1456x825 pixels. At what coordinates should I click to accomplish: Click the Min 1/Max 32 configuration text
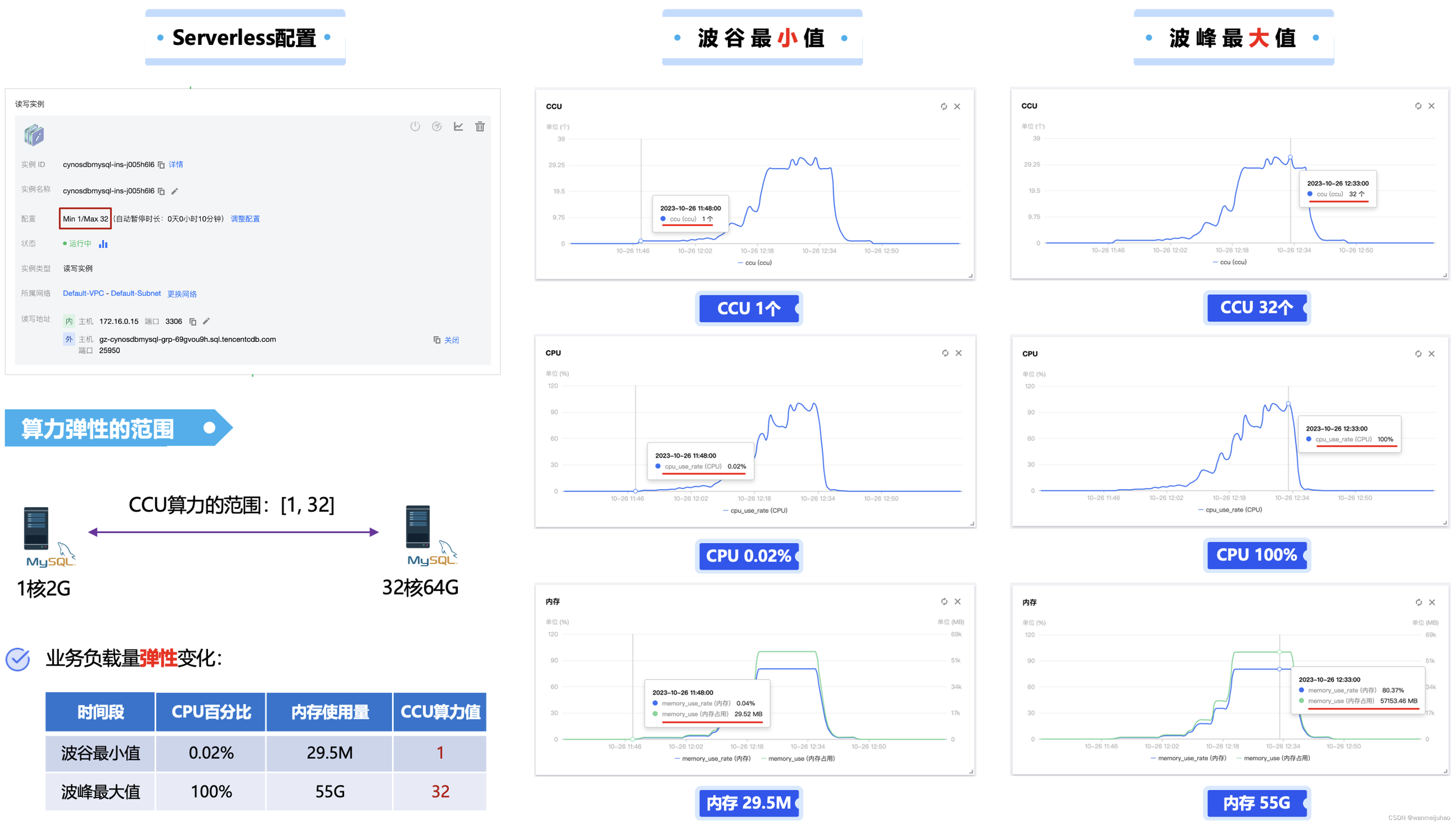point(85,219)
